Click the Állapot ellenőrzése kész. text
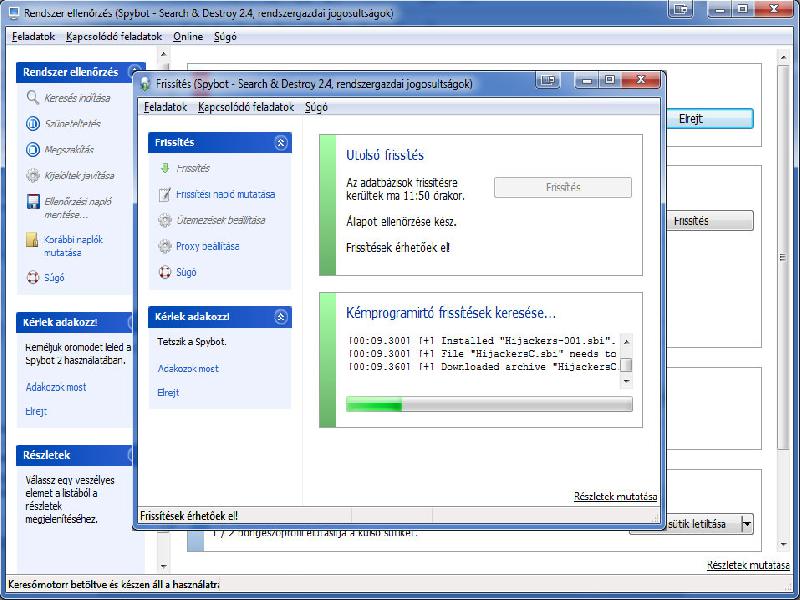This screenshot has height=600, width=800. tap(401, 222)
